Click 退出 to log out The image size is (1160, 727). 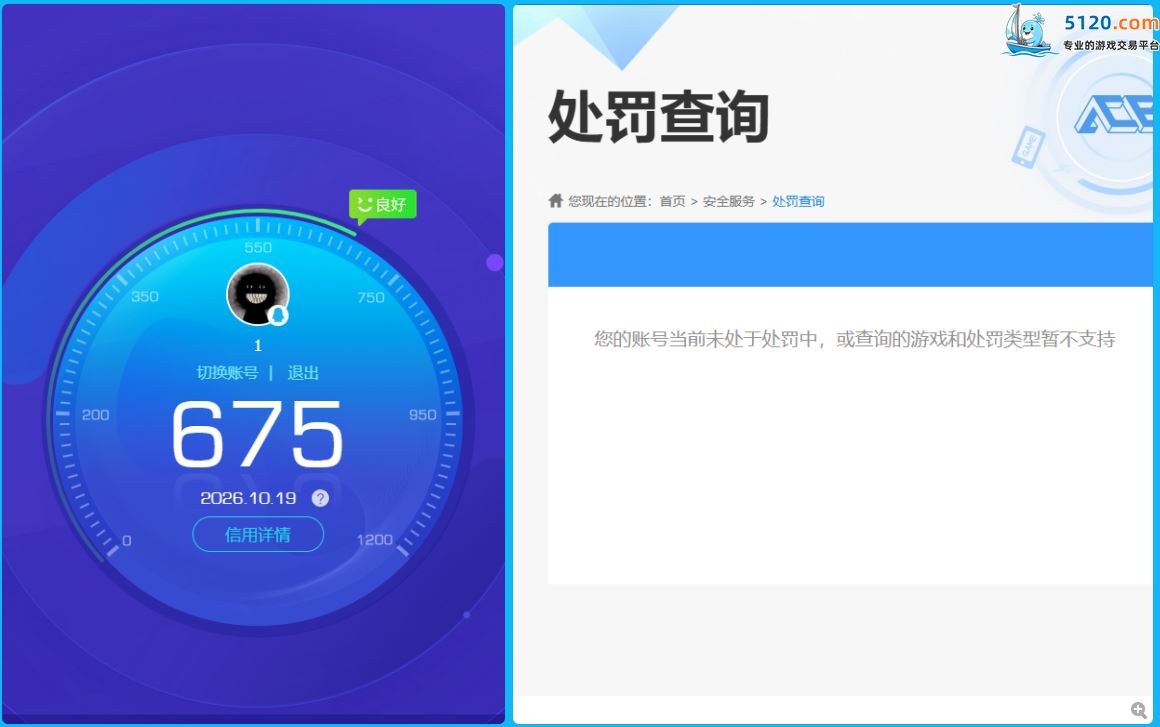tap(303, 373)
